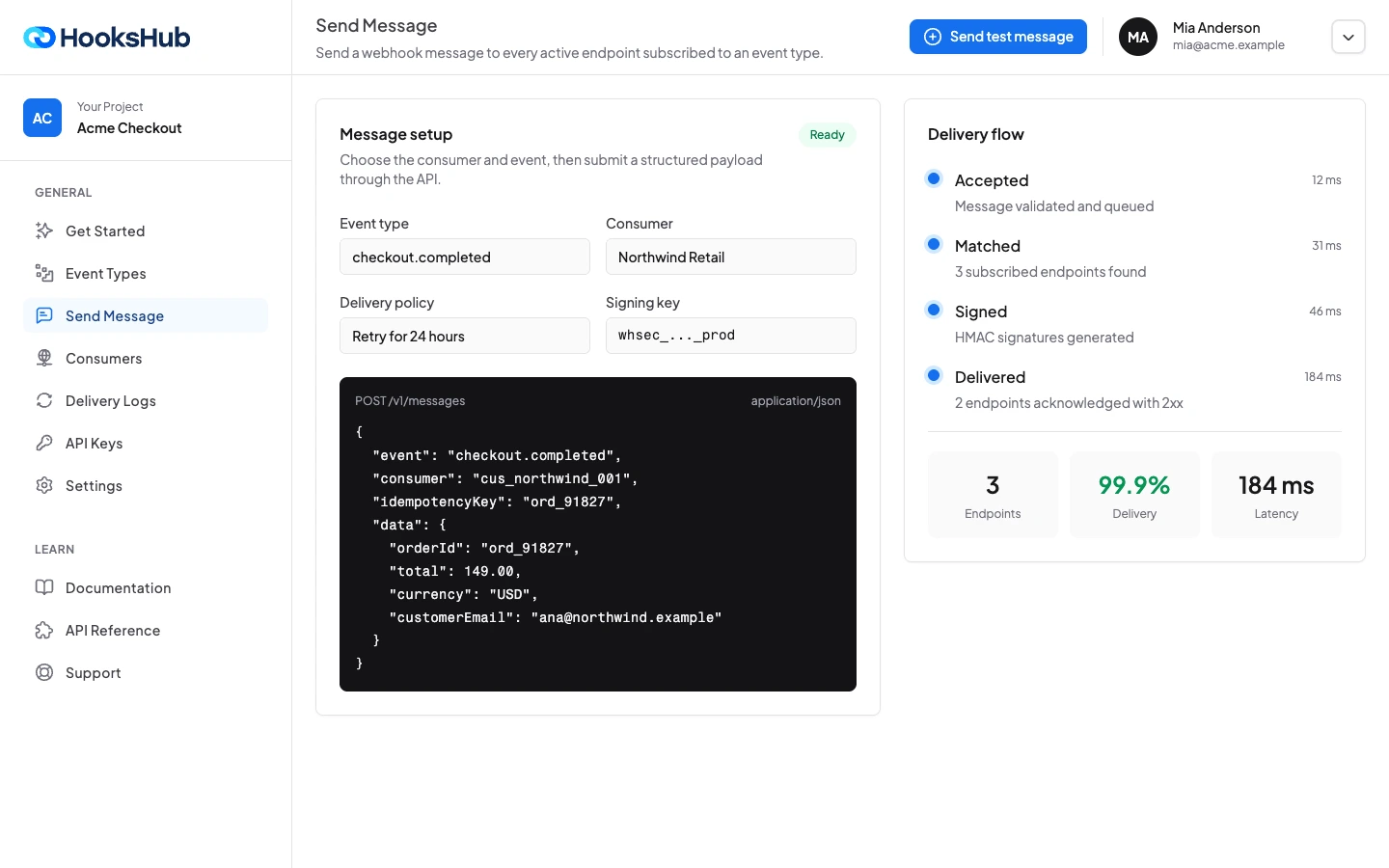Click the Documentation book icon
1389x868 pixels.
[x=44, y=587]
